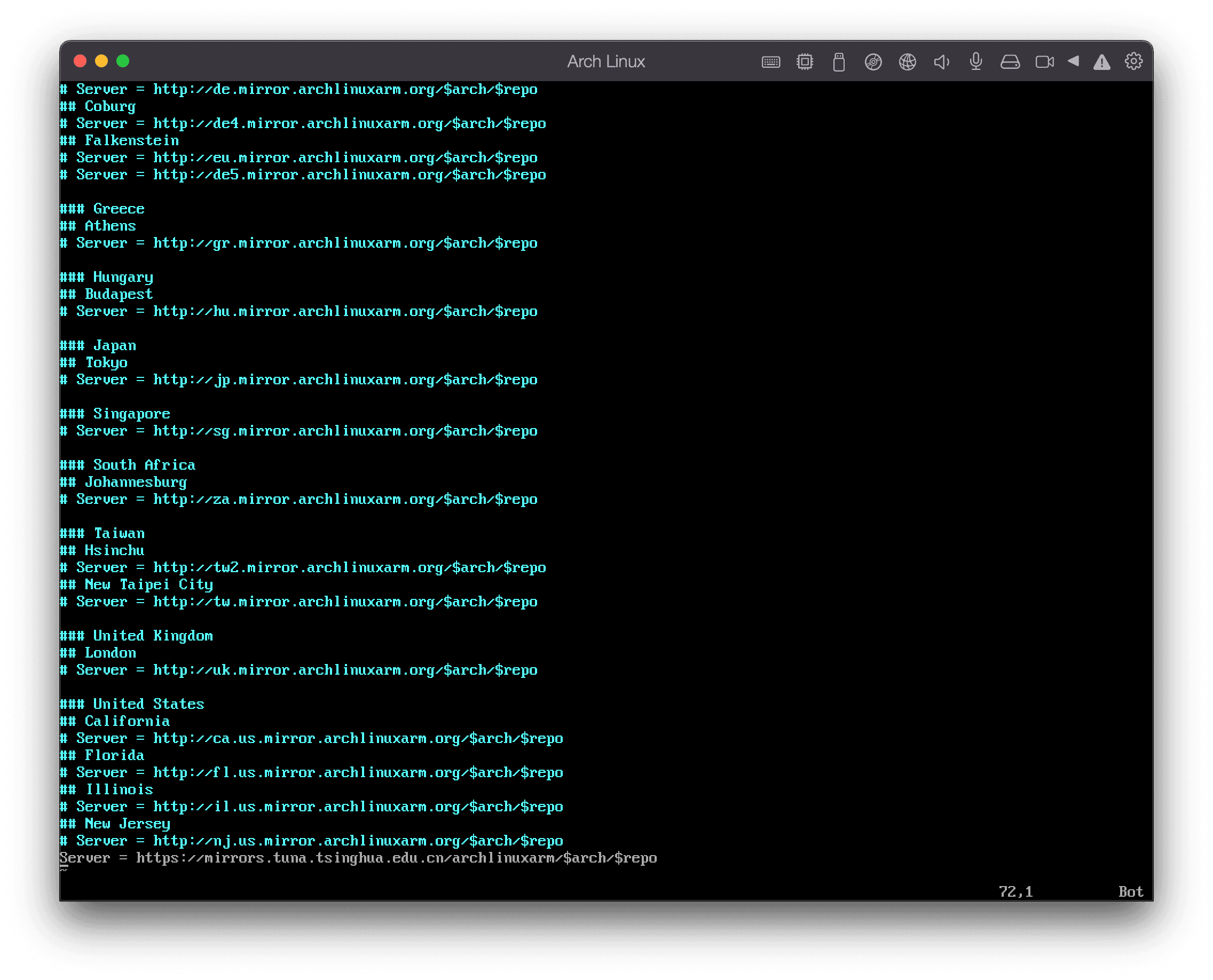This screenshot has width=1213, height=980.
Task: Click the "## Florida" line
Action: [102, 755]
